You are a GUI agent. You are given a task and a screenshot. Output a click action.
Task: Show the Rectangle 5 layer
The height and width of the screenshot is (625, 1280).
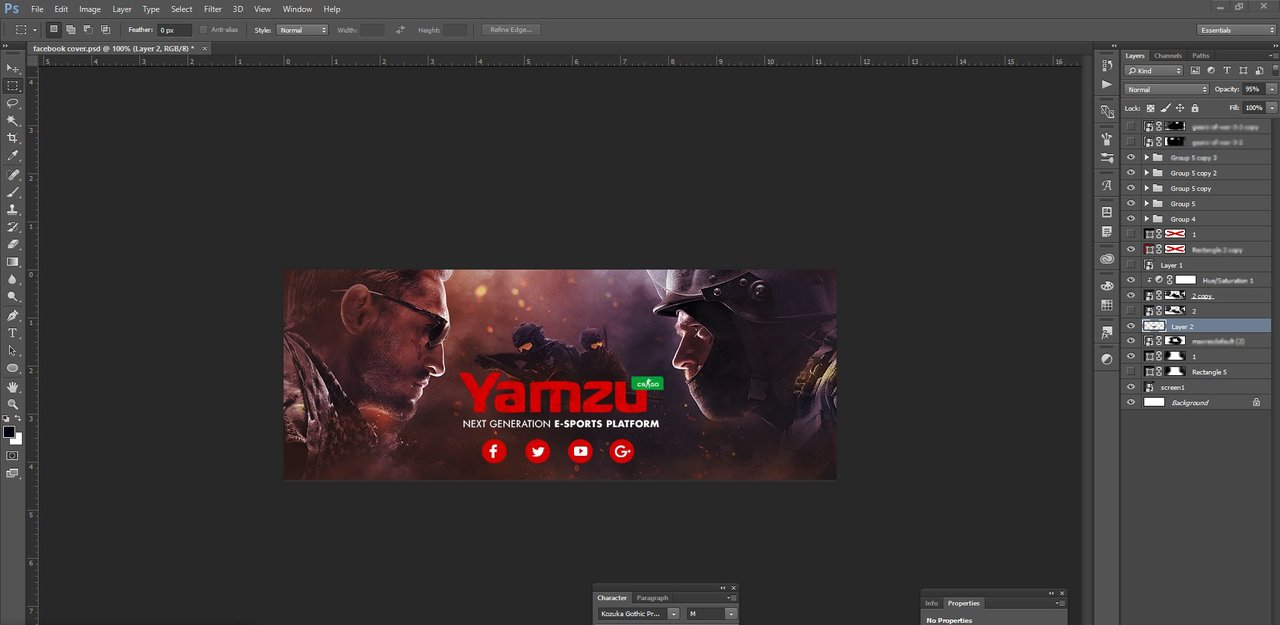click(x=1131, y=372)
